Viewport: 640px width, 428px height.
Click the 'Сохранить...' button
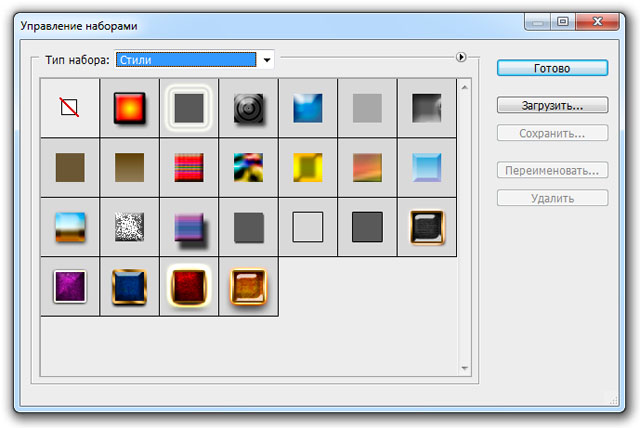[552, 133]
